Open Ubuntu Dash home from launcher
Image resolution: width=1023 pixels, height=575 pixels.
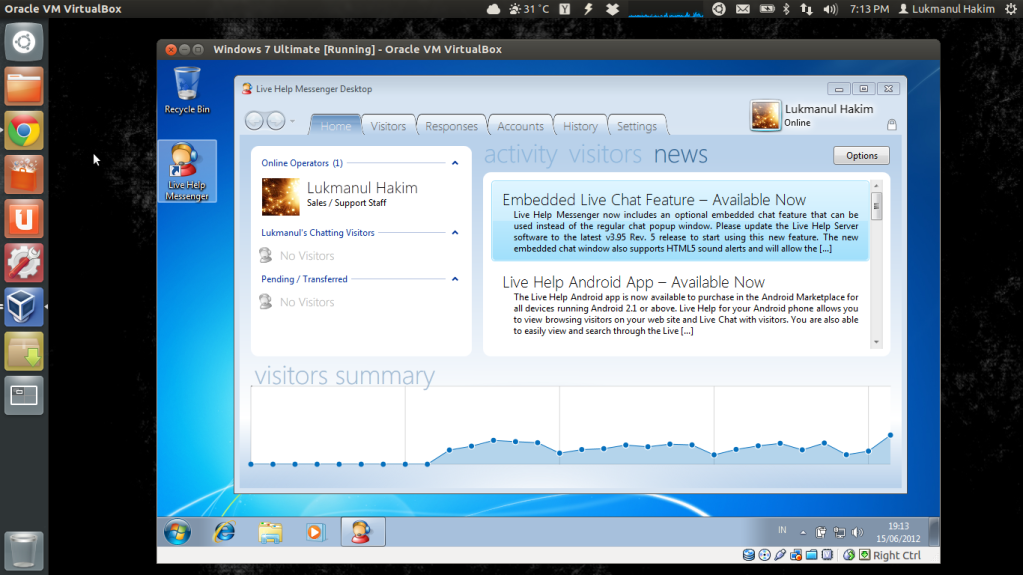pyautogui.click(x=24, y=42)
